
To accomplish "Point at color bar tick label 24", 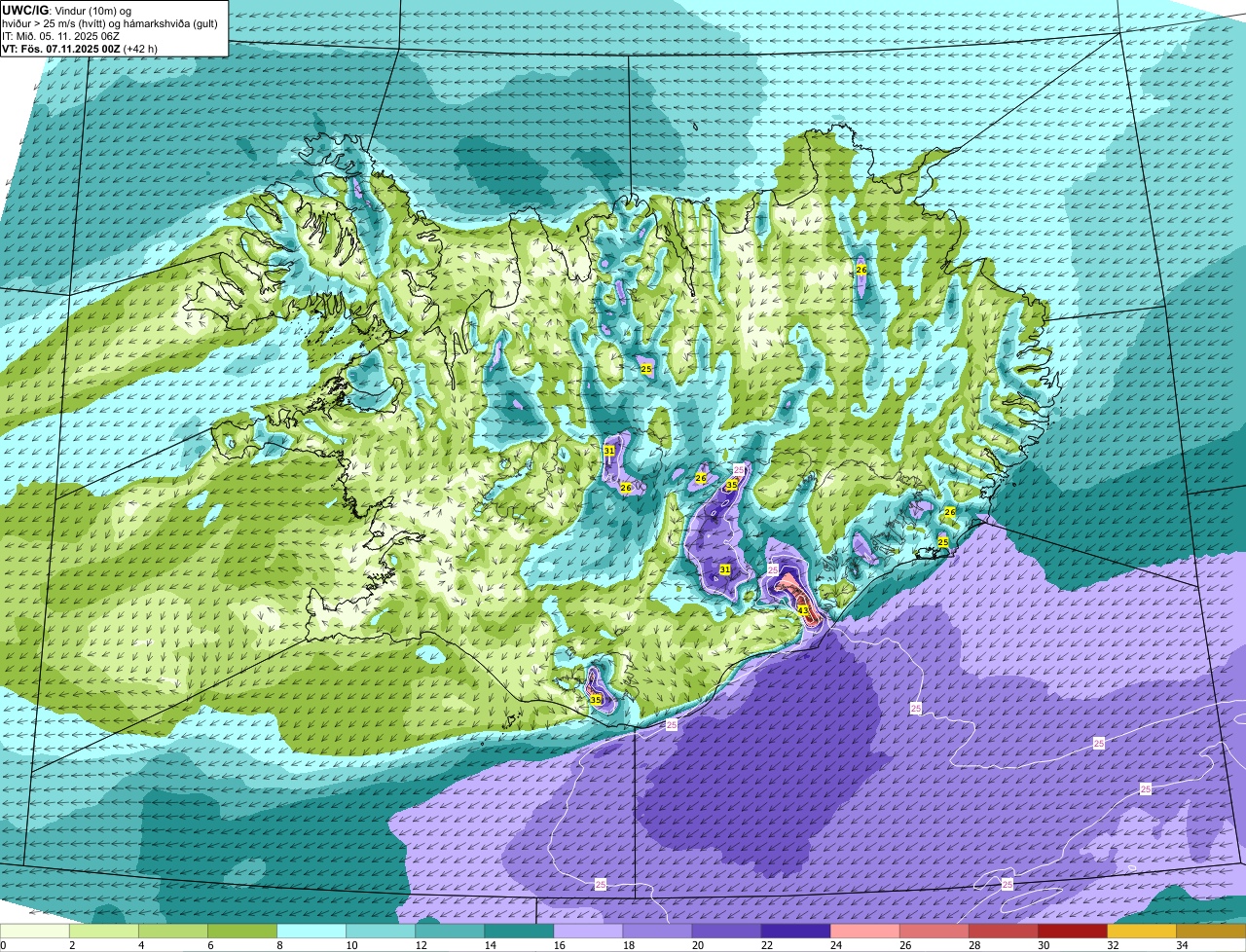I will (834, 945).
